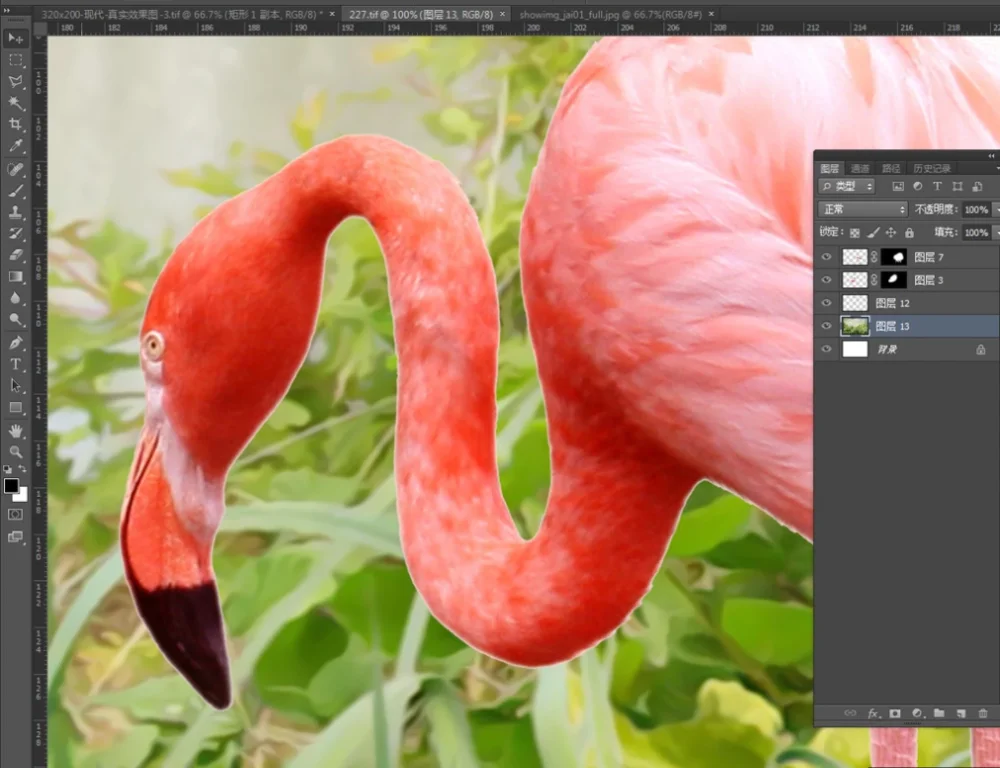Toggle the type layer filter
Screen dimensions: 1000x768
tap(938, 186)
